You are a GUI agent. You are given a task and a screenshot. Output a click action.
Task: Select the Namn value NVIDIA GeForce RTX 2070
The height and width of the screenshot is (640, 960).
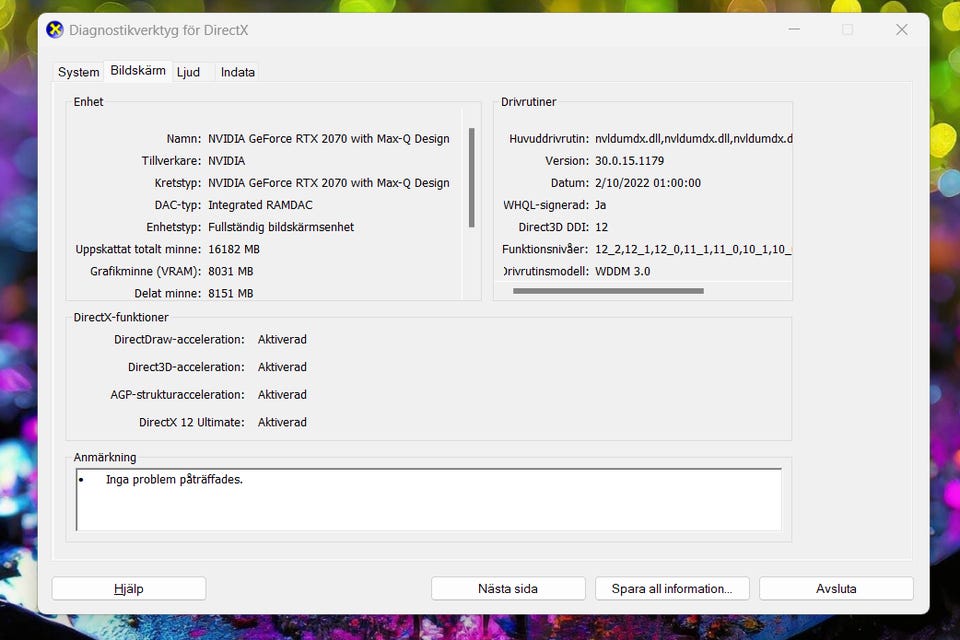(x=329, y=139)
